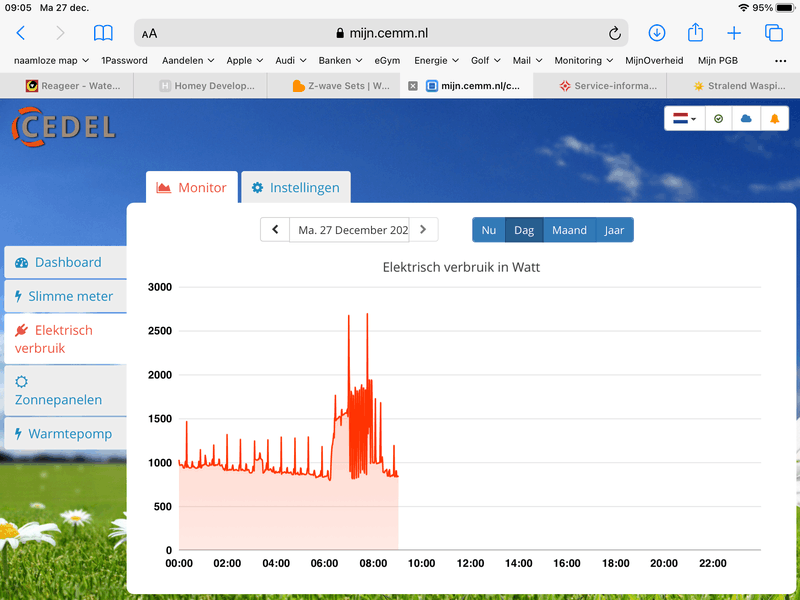The width and height of the screenshot is (800, 600).
Task: Reload the page with refresh icon
Action: point(615,33)
